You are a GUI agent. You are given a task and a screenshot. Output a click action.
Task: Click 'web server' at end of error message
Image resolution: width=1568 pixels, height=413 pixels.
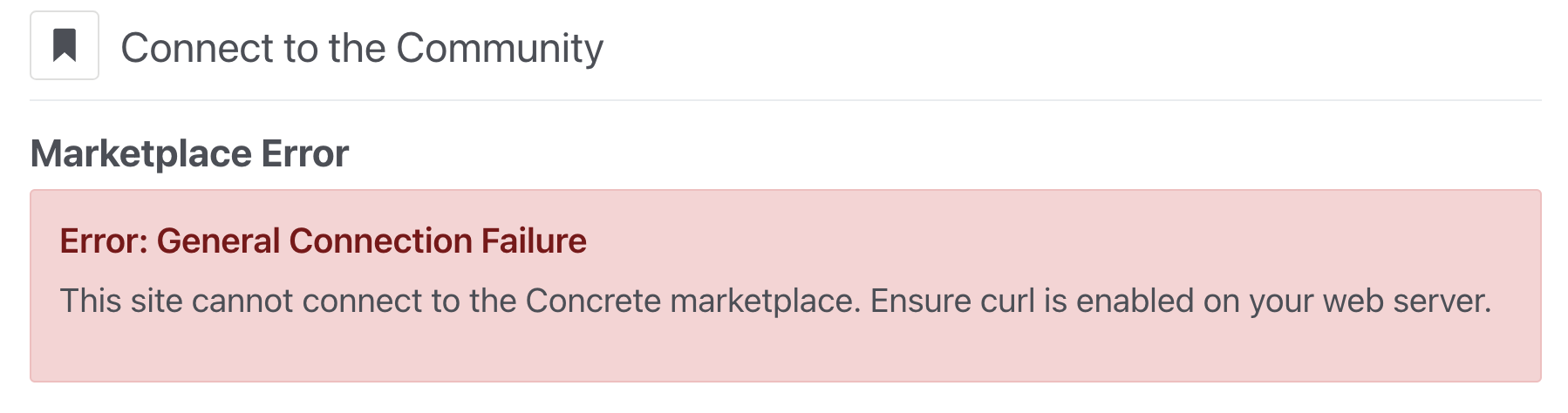coord(1406,301)
